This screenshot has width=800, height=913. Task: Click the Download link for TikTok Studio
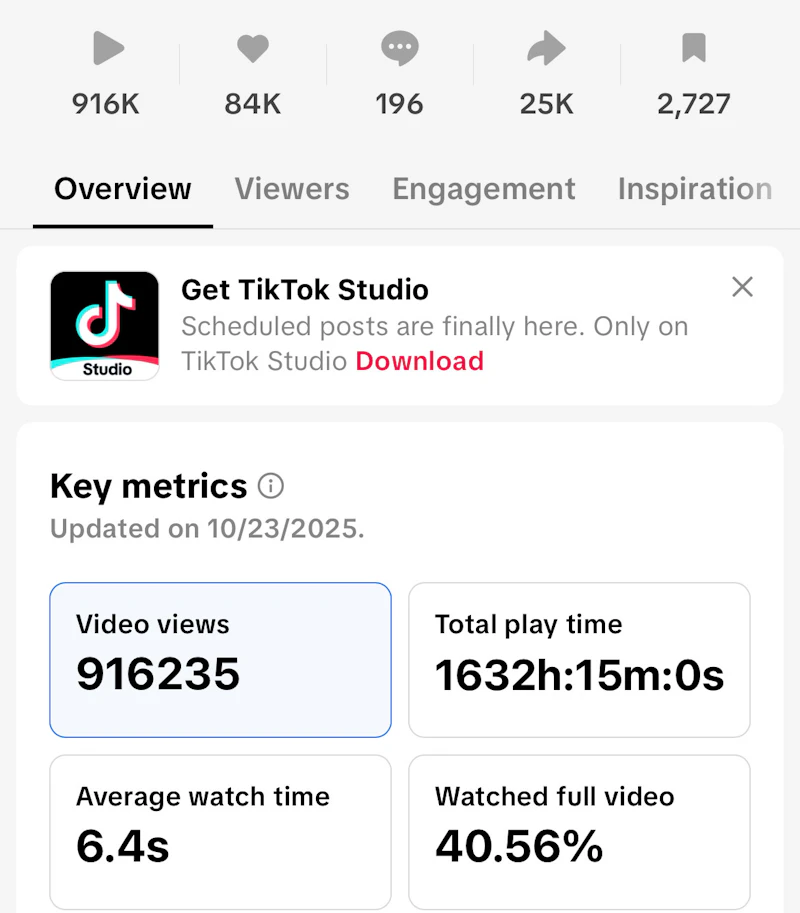tap(419, 361)
